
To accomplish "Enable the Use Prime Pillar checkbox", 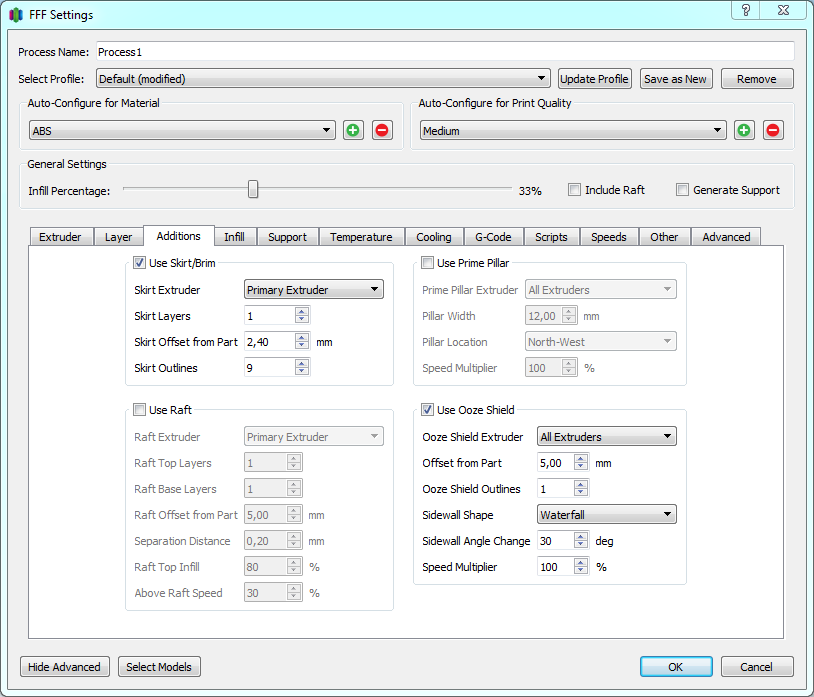I will pyautogui.click(x=428, y=264).
